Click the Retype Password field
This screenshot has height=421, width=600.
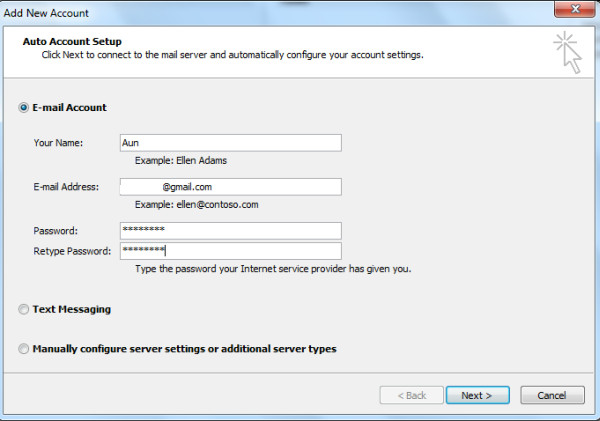pos(231,251)
